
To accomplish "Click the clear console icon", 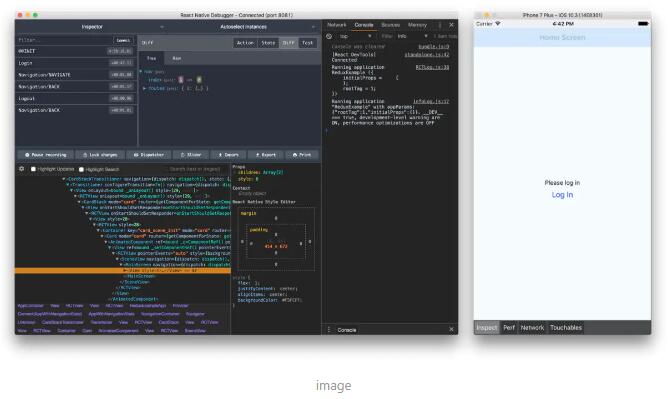I will (x=329, y=36).
